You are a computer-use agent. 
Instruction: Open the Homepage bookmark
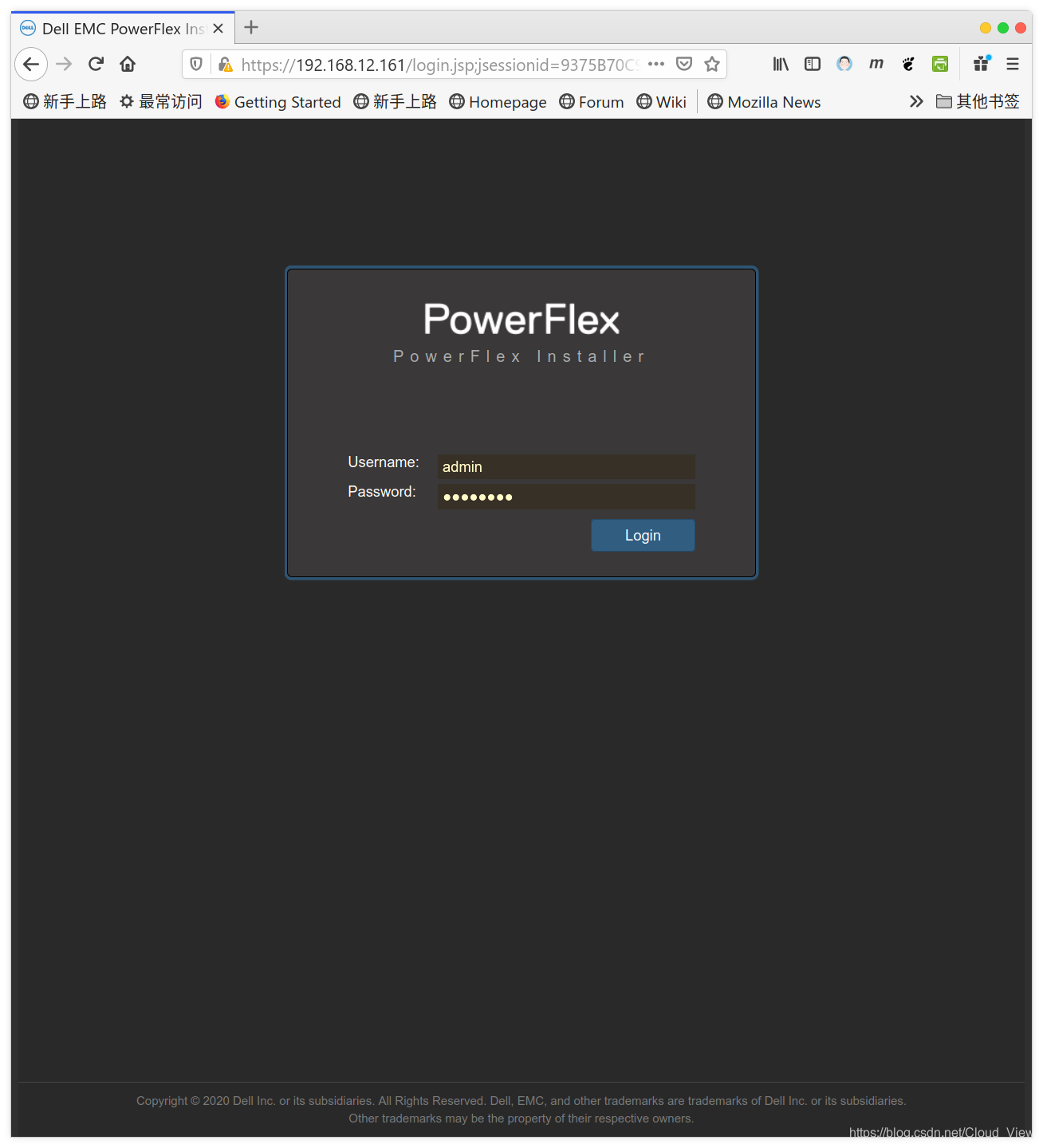tap(498, 101)
